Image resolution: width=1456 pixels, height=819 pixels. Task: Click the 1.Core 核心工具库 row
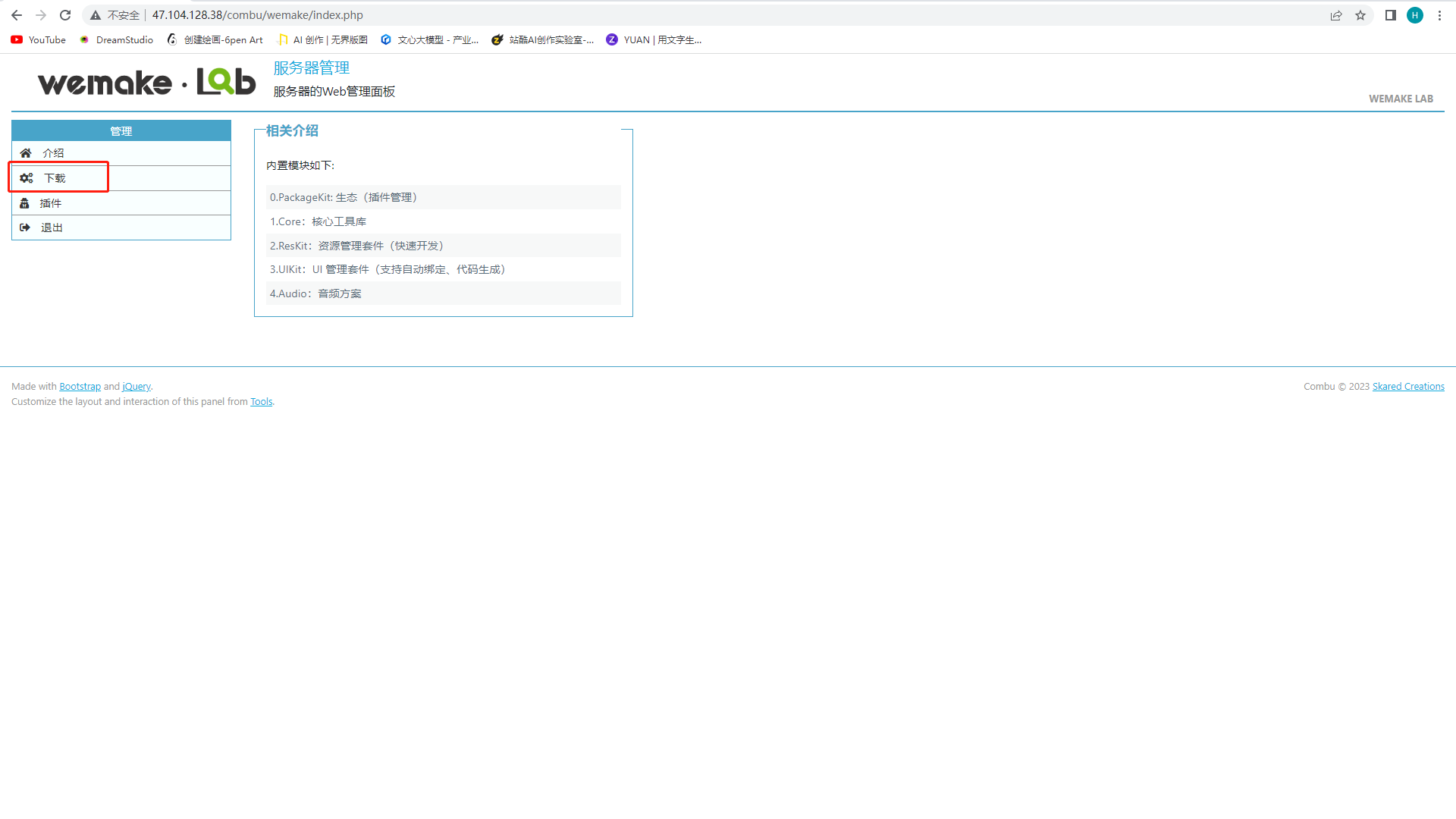[x=444, y=221]
